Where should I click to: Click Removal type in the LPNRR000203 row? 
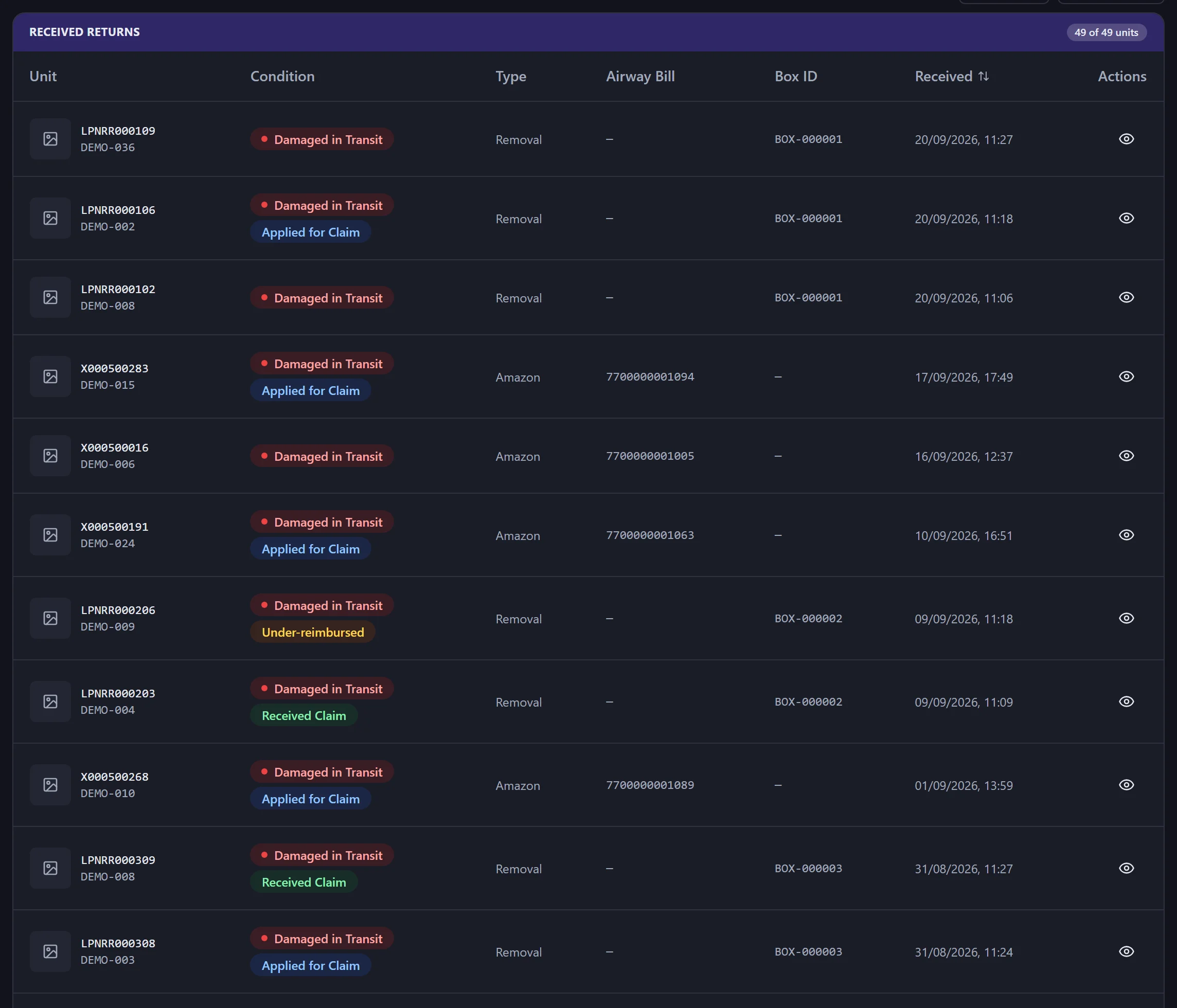(x=519, y=703)
